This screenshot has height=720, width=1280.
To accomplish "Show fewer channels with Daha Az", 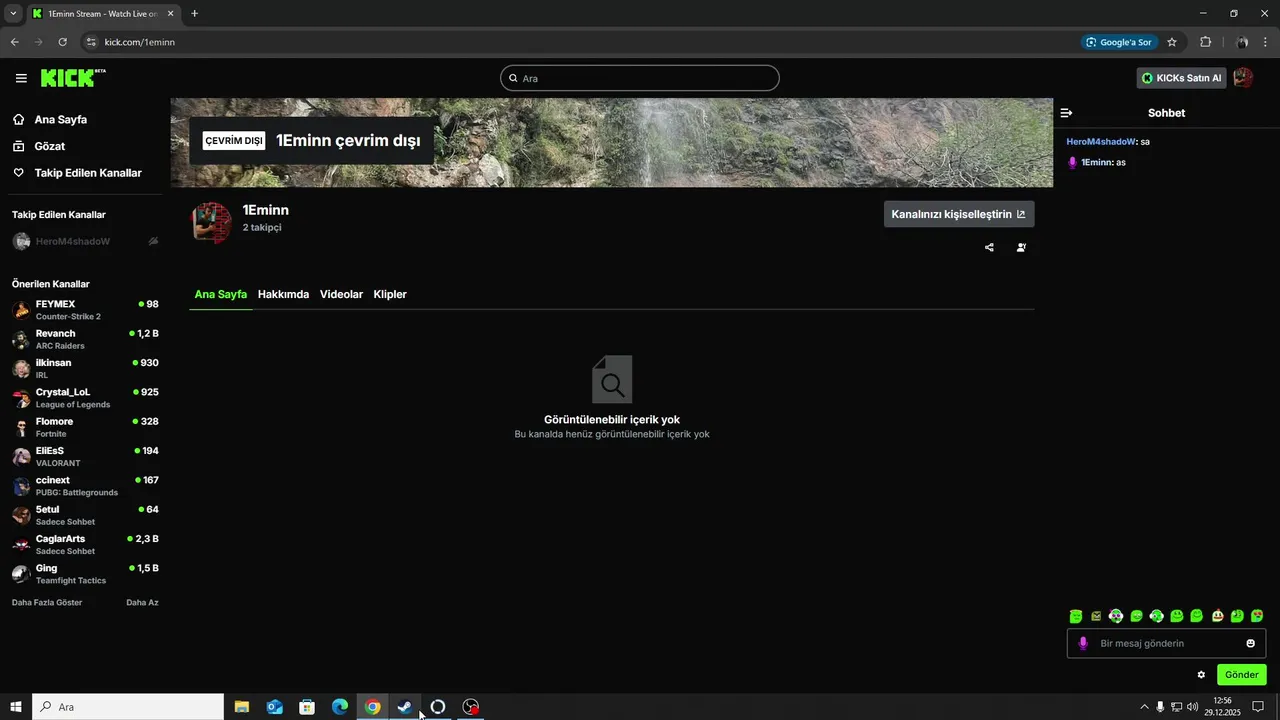I will coord(142,602).
